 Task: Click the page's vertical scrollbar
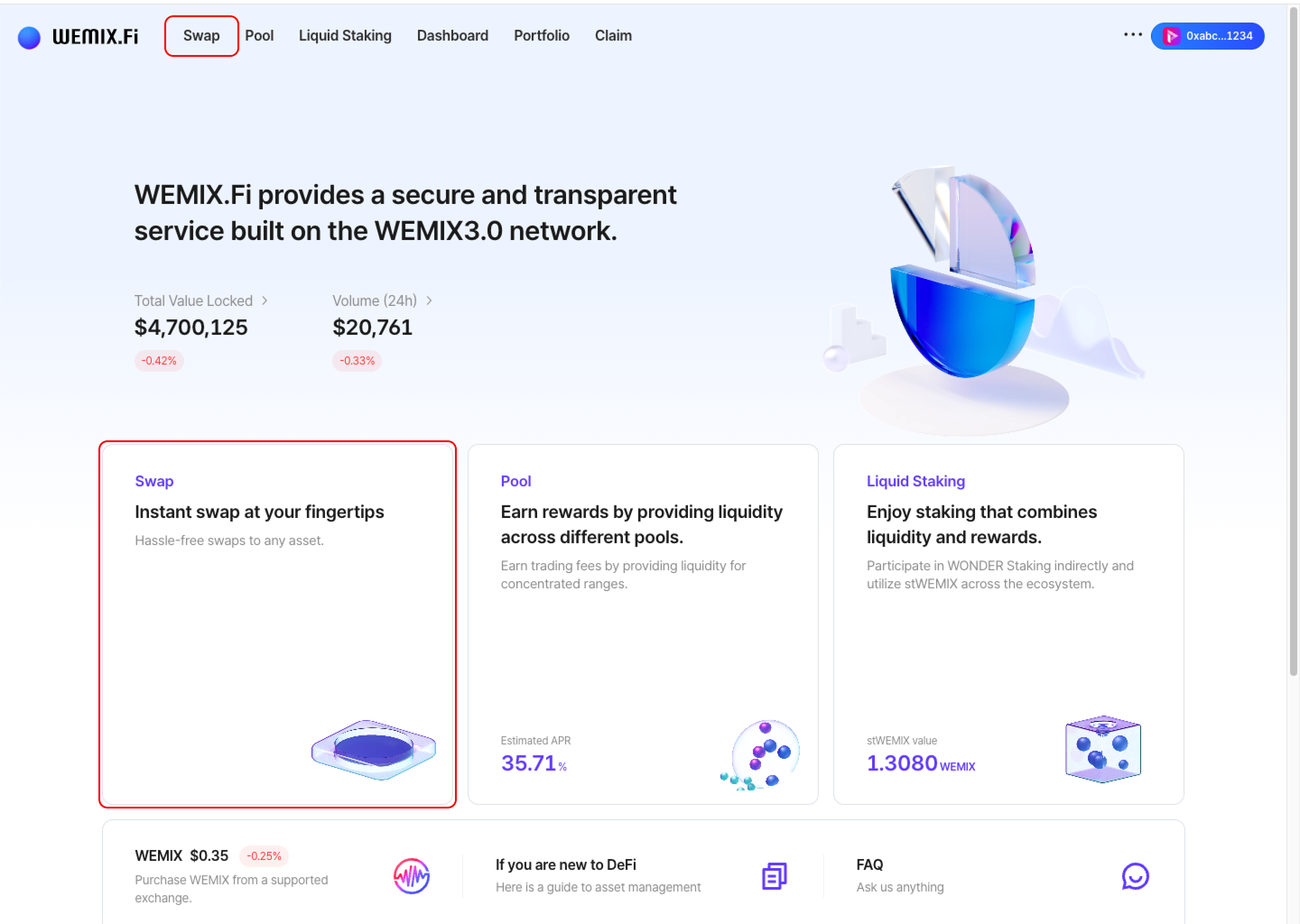click(1293, 342)
